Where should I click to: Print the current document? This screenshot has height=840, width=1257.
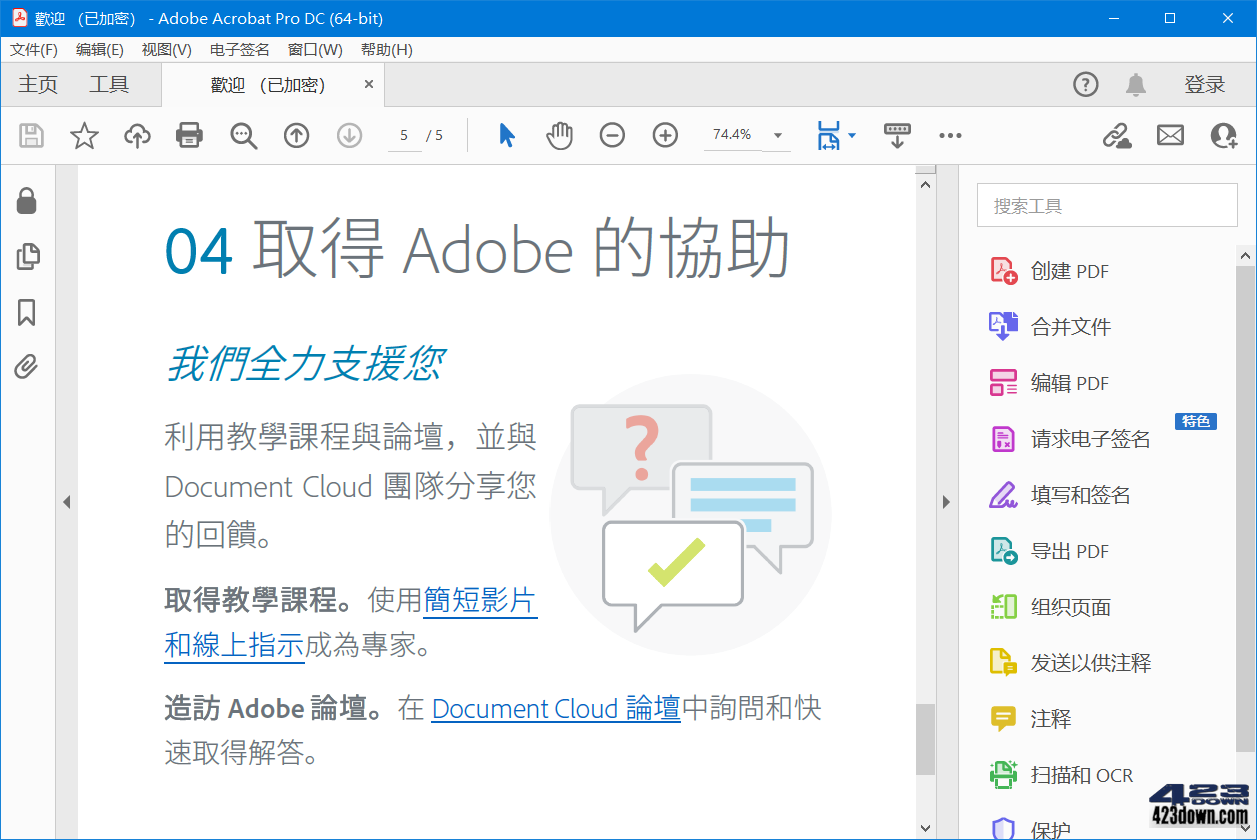(x=190, y=135)
